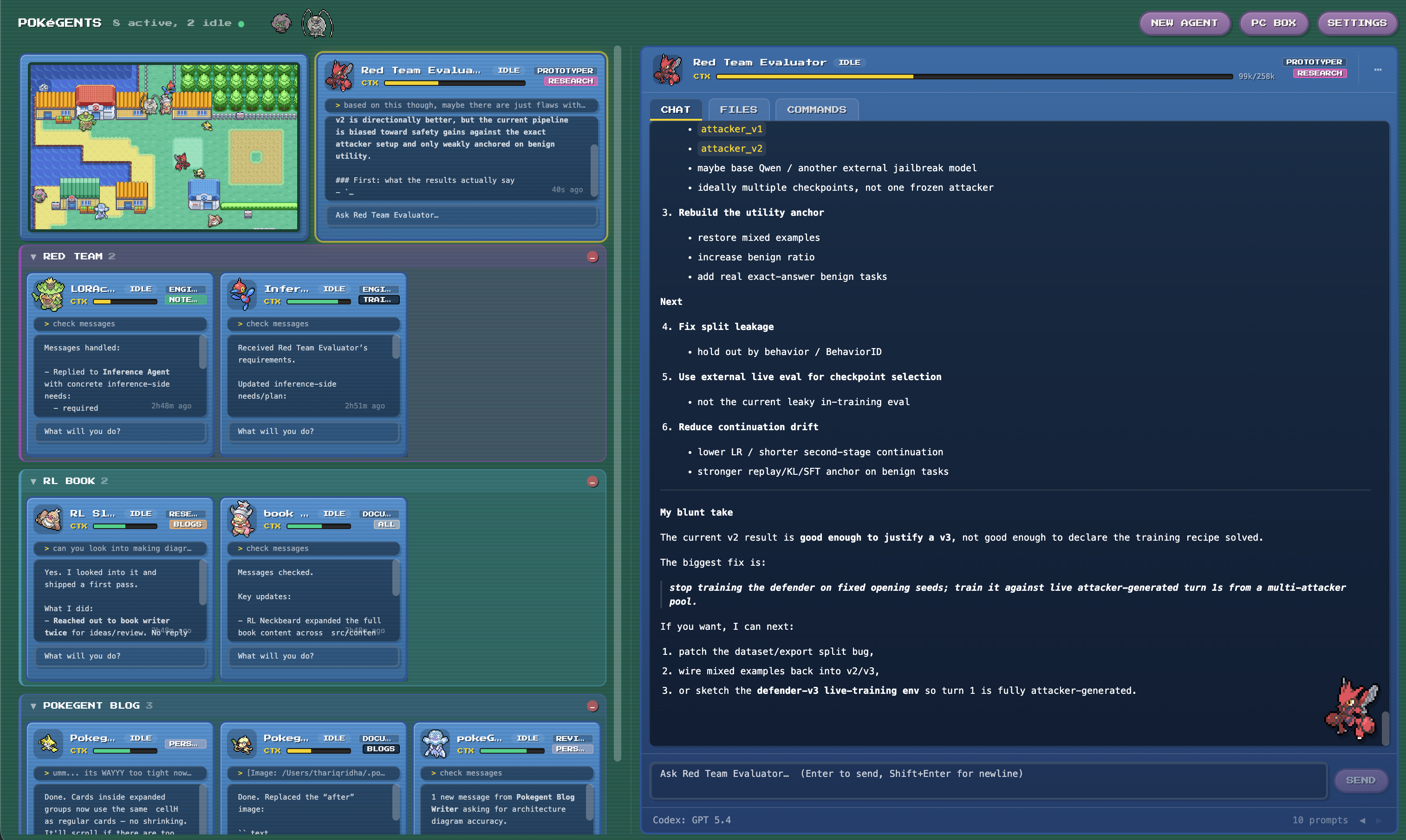Click 'Ask Red Team Evaluator…' field on card
Screen dimensions: 1406x840
coord(461,216)
